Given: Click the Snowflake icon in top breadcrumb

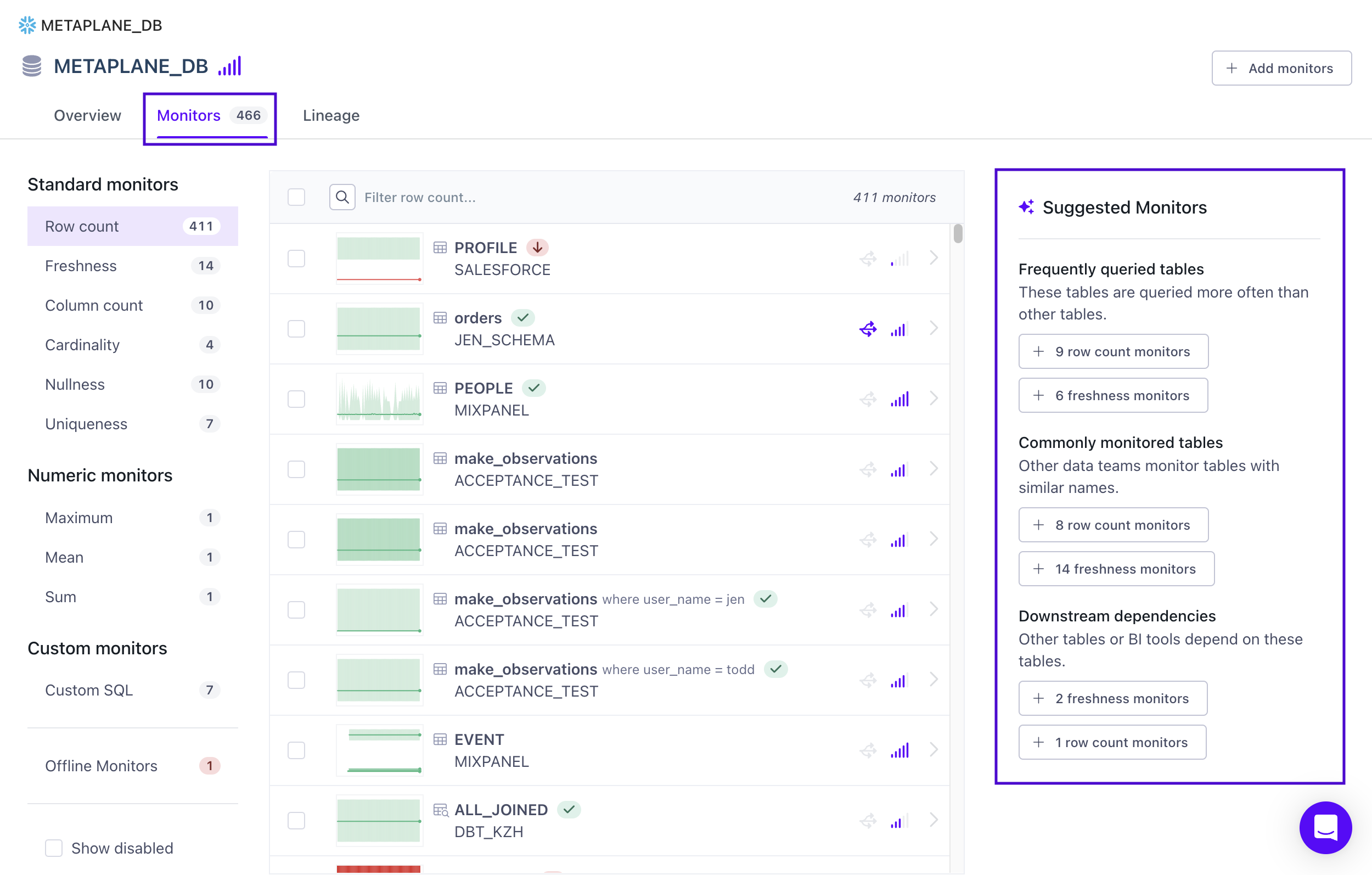Looking at the screenshot, I should [27, 25].
